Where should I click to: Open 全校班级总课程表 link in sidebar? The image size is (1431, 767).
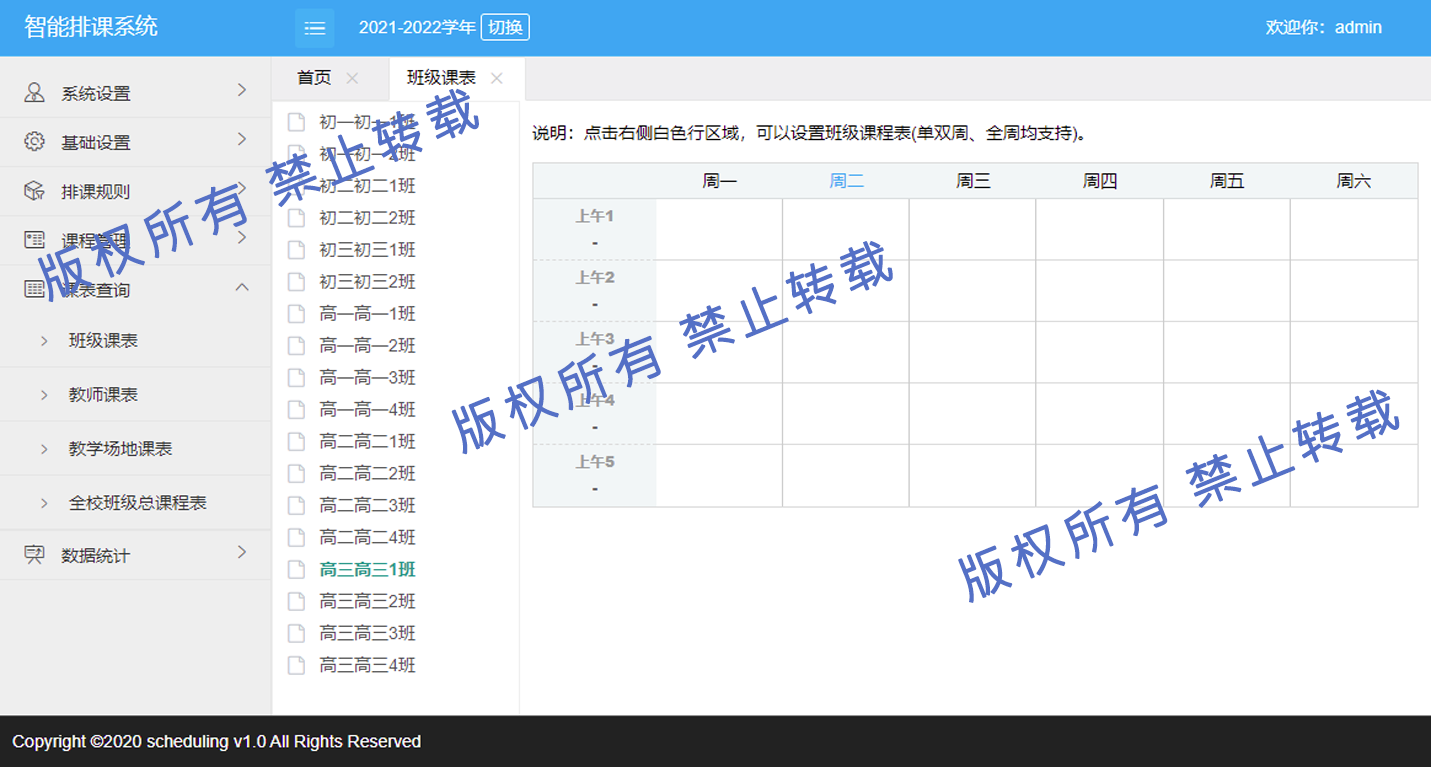137,503
